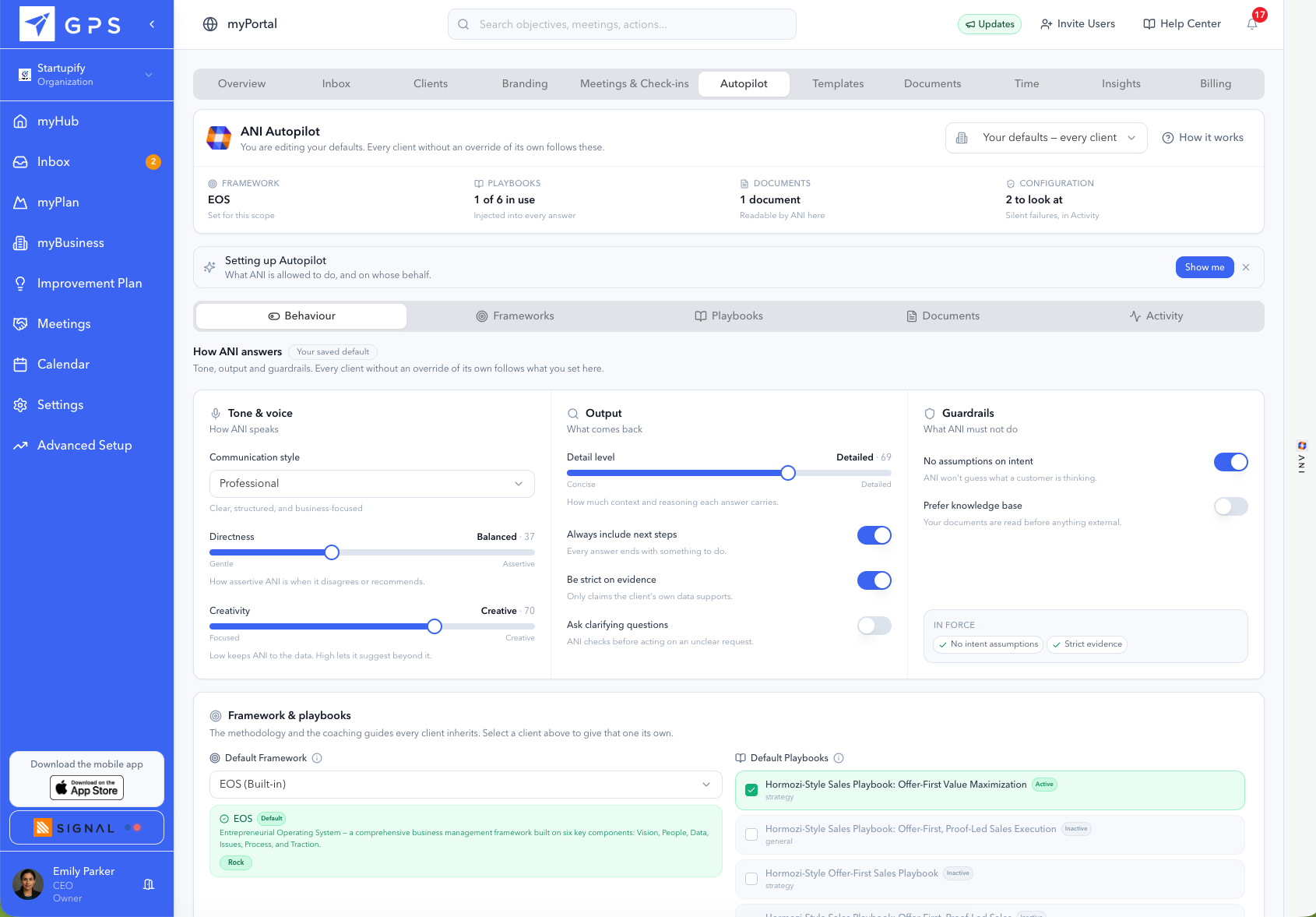Enable Ask clarifying questions toggle
Screen dimensions: 1316x917
pos(874,626)
